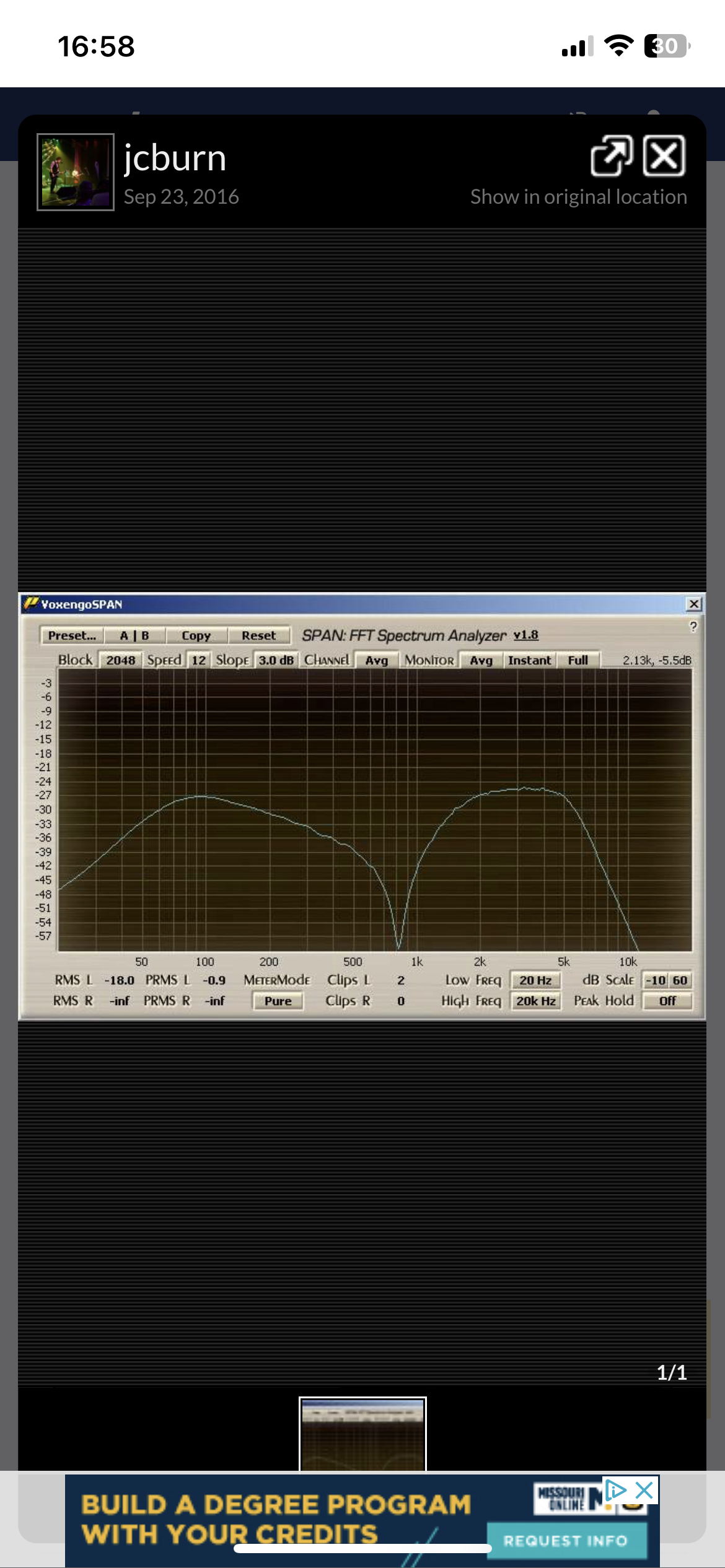Click VoxengoSPAN logo icon in title bar
The width and height of the screenshot is (725, 1568).
pos(30,603)
